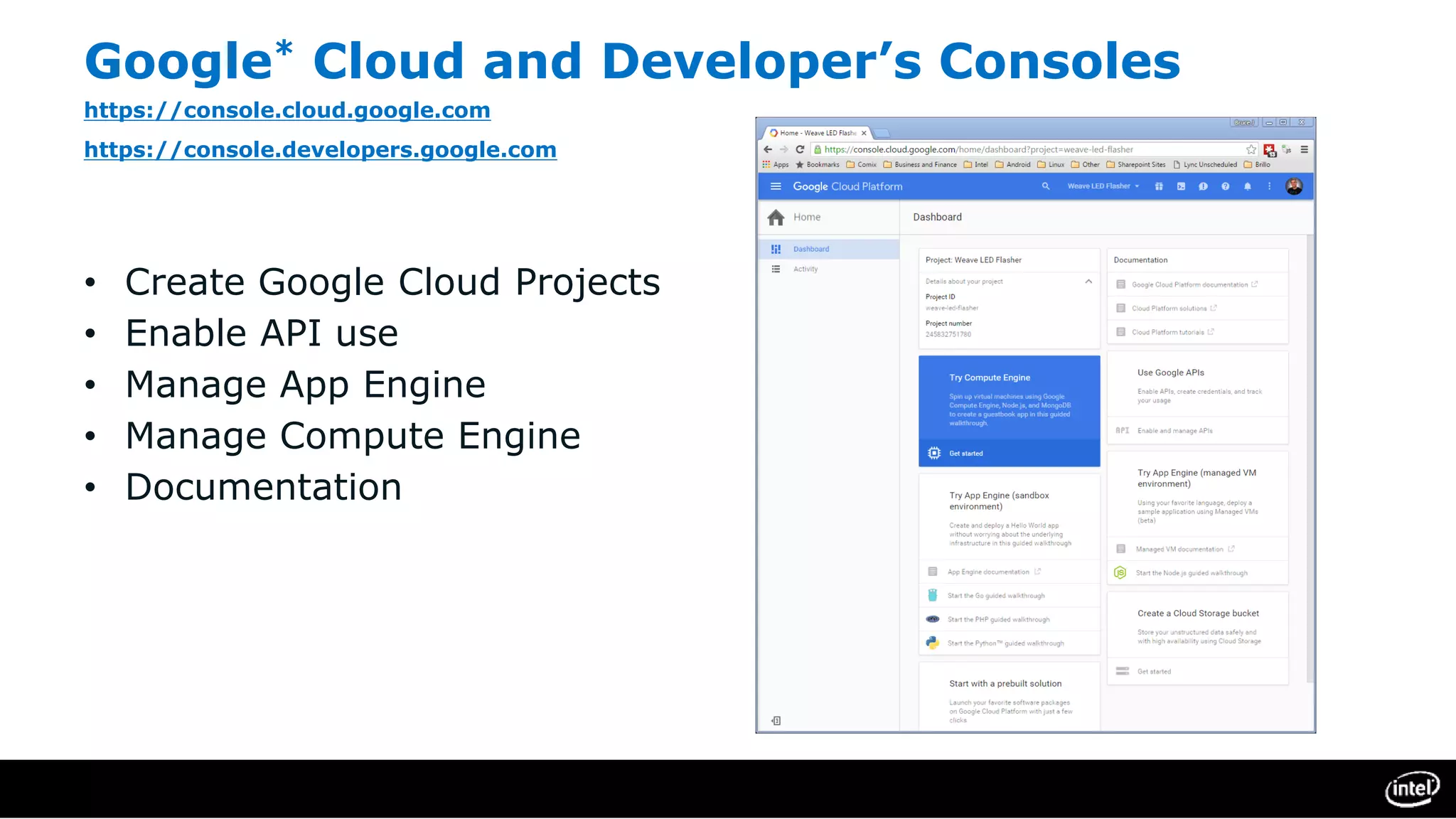
Task: Collapse the sidebar using the bottom-left icon
Action: [x=776, y=720]
